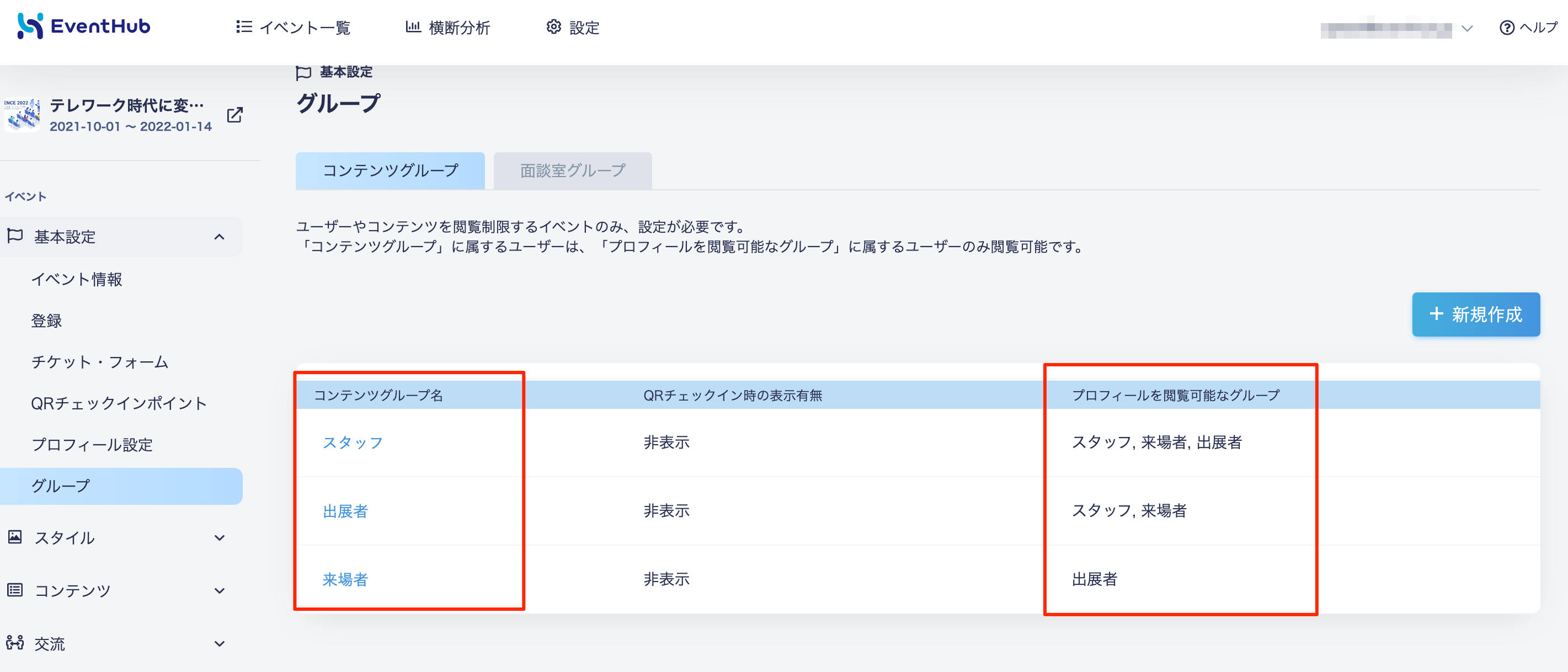Viewport: 1568px width, 672px height.
Task: Click the cell スタッフ, 来場者
Action: tap(1129, 511)
